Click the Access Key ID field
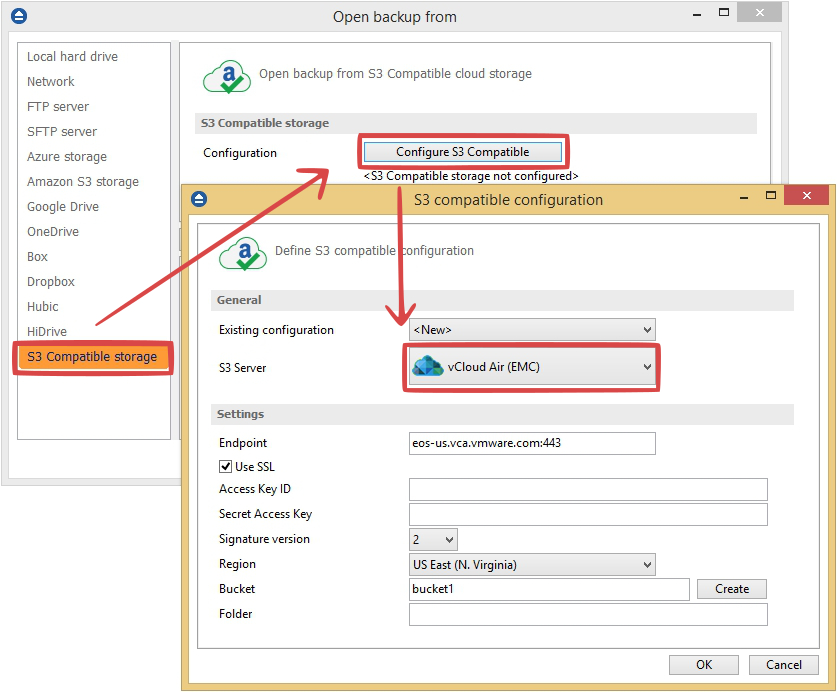The height and width of the screenshot is (692, 837). pyautogui.click(x=588, y=490)
